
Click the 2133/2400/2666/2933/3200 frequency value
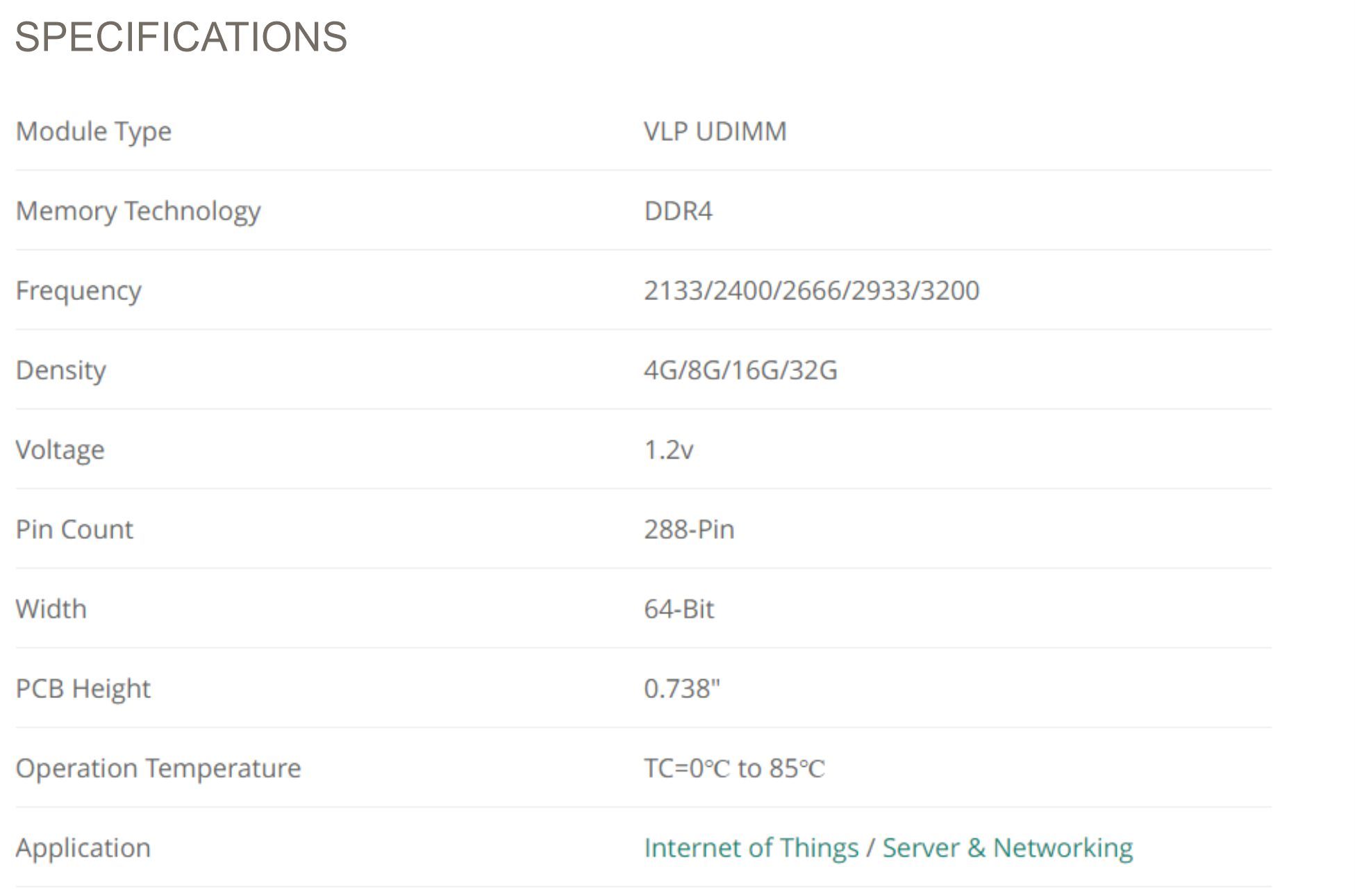point(812,290)
